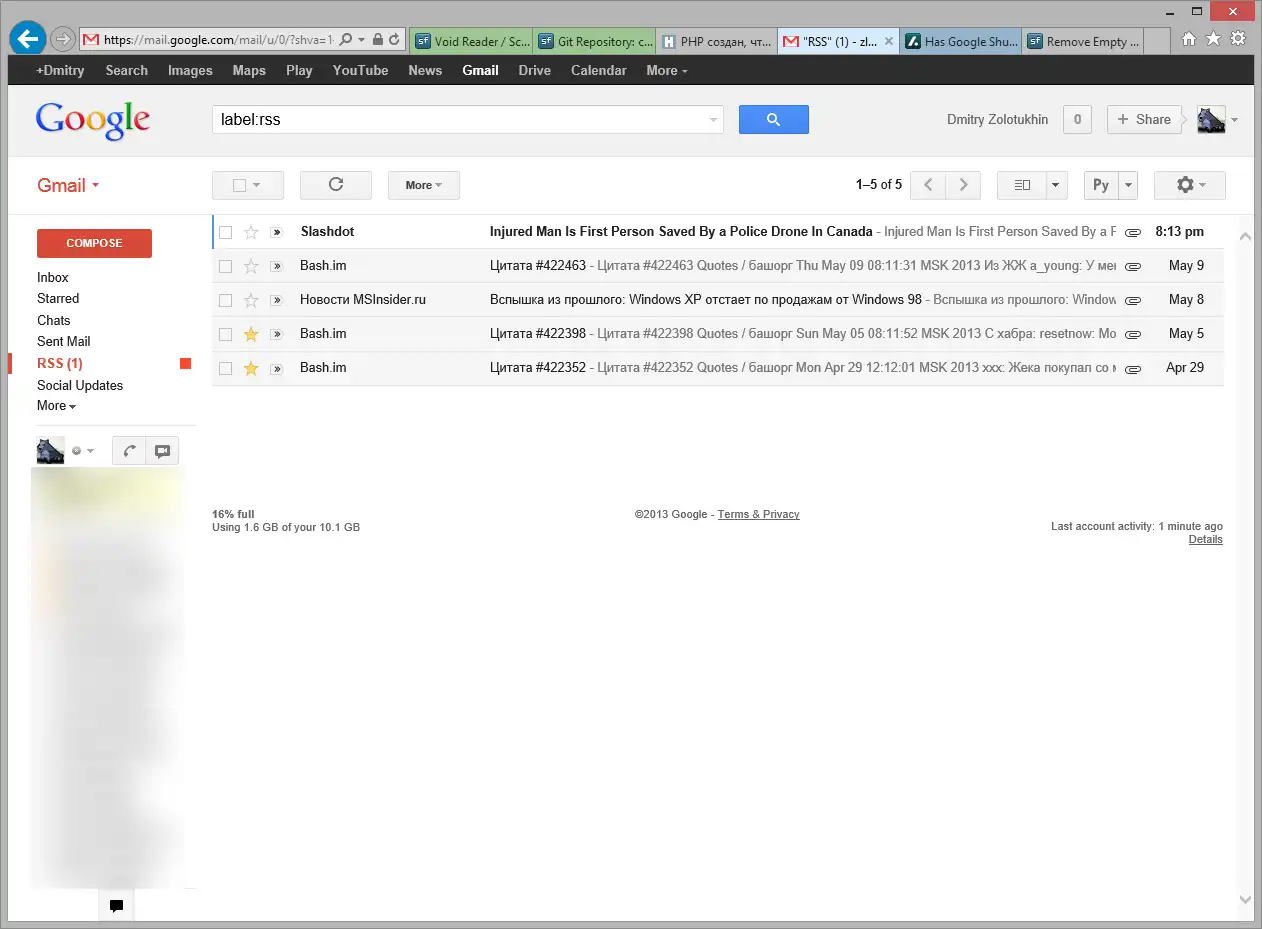Click attachment icon on Slashdot message

(1133, 232)
